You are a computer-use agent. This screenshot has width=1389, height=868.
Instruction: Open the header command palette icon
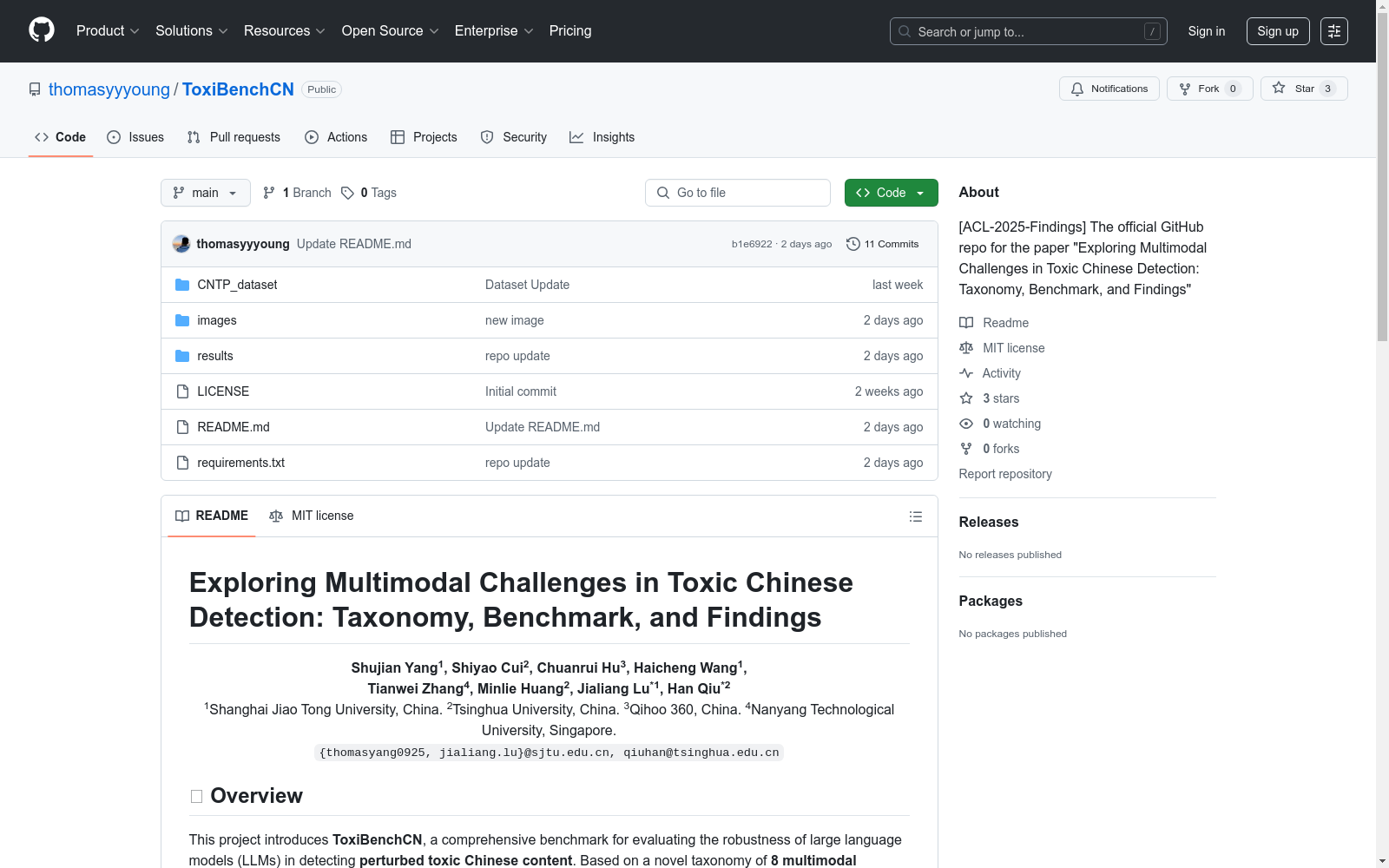click(1334, 31)
